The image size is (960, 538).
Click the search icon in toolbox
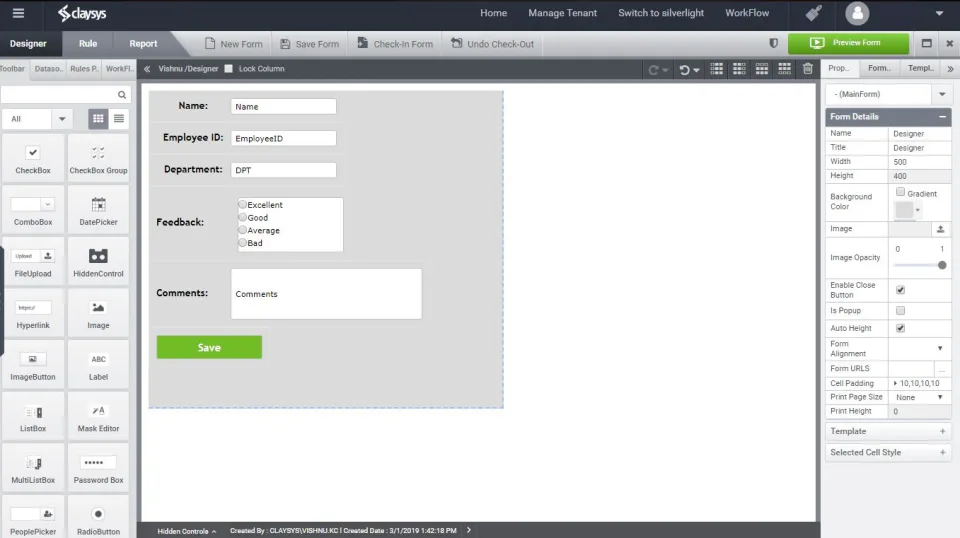click(x=122, y=94)
